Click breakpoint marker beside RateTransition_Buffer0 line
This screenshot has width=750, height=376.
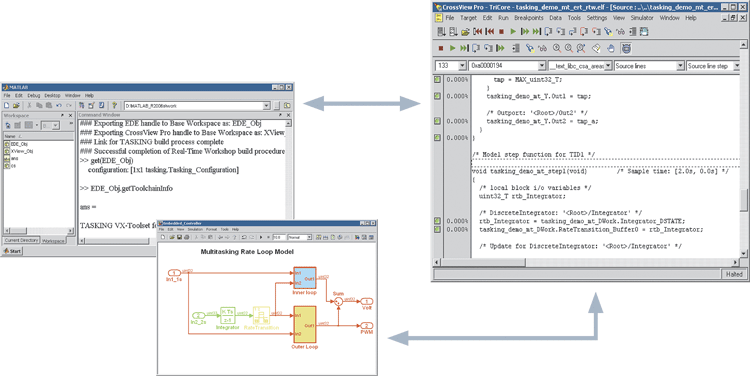pyautogui.click(x=437, y=229)
